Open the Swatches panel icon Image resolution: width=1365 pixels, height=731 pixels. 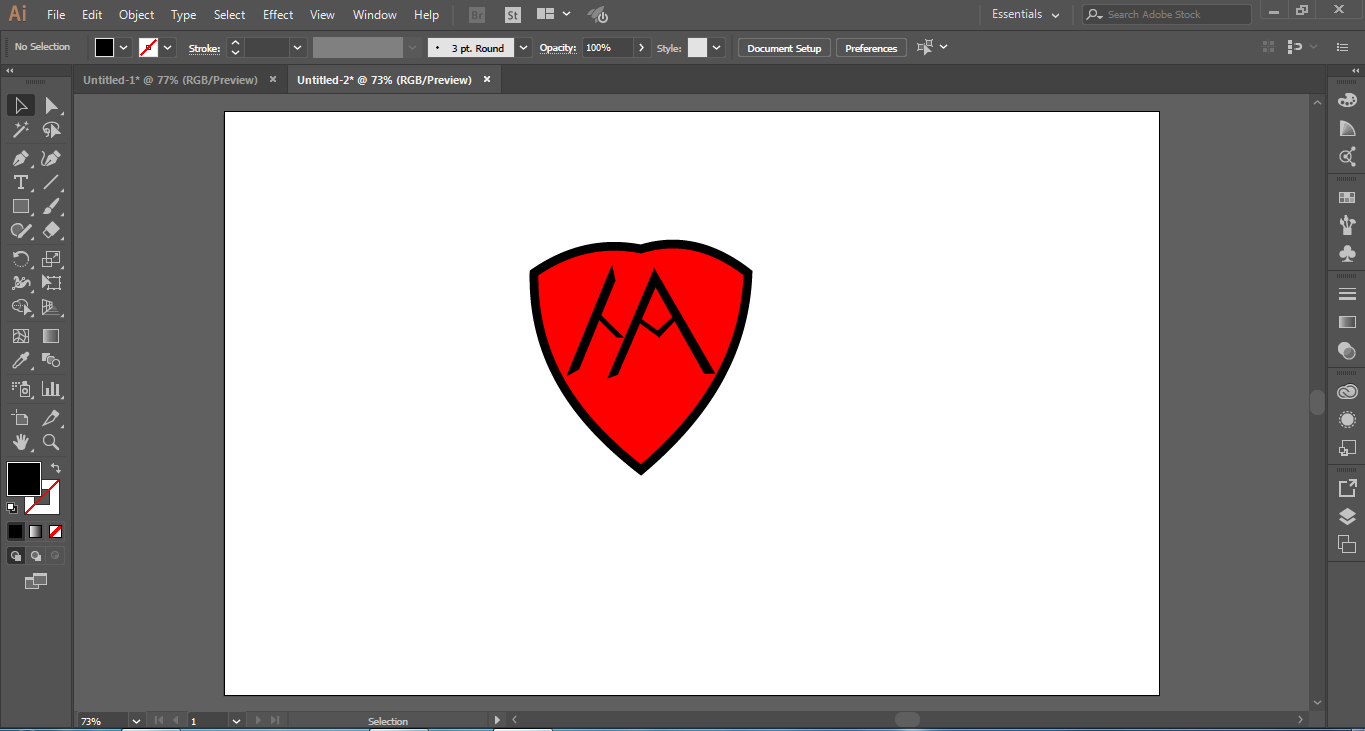(x=1347, y=198)
